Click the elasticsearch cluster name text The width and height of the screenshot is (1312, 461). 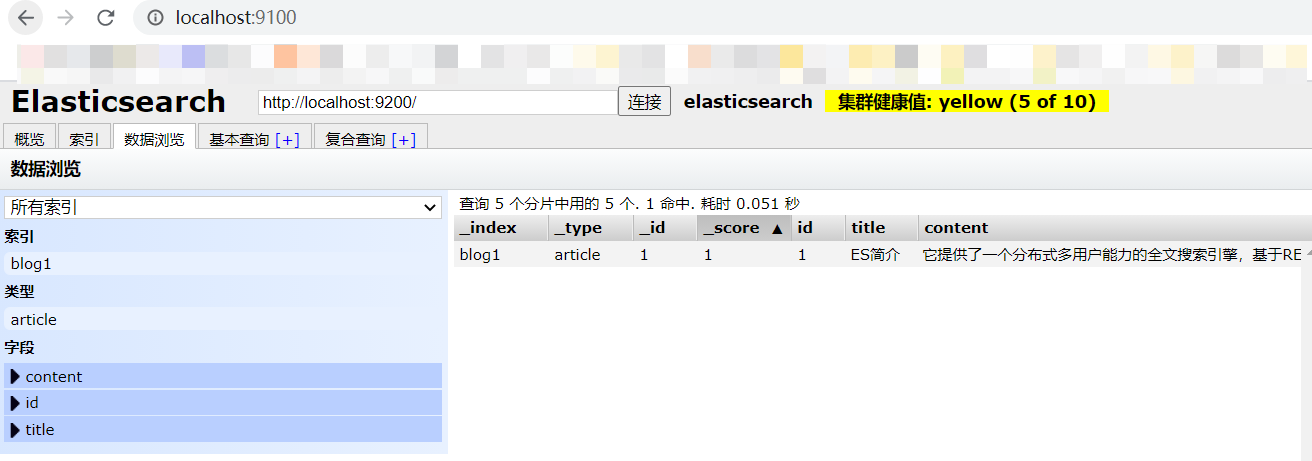click(x=748, y=101)
